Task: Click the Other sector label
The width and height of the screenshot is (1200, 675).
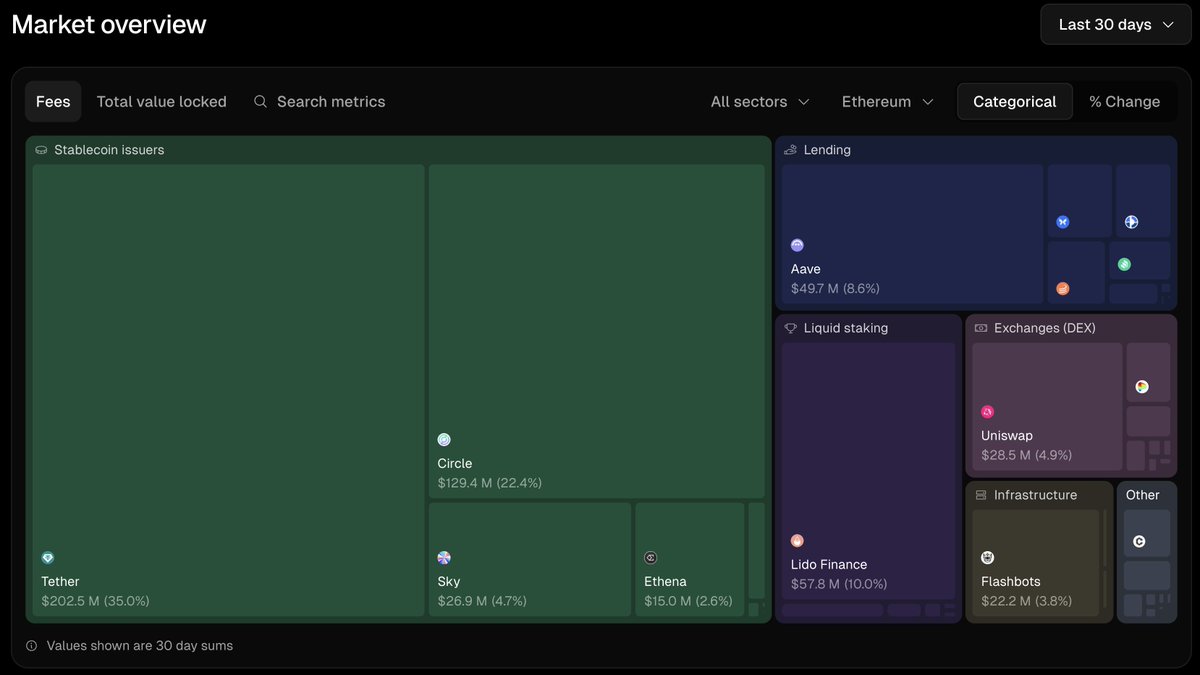Action: pos(1143,495)
